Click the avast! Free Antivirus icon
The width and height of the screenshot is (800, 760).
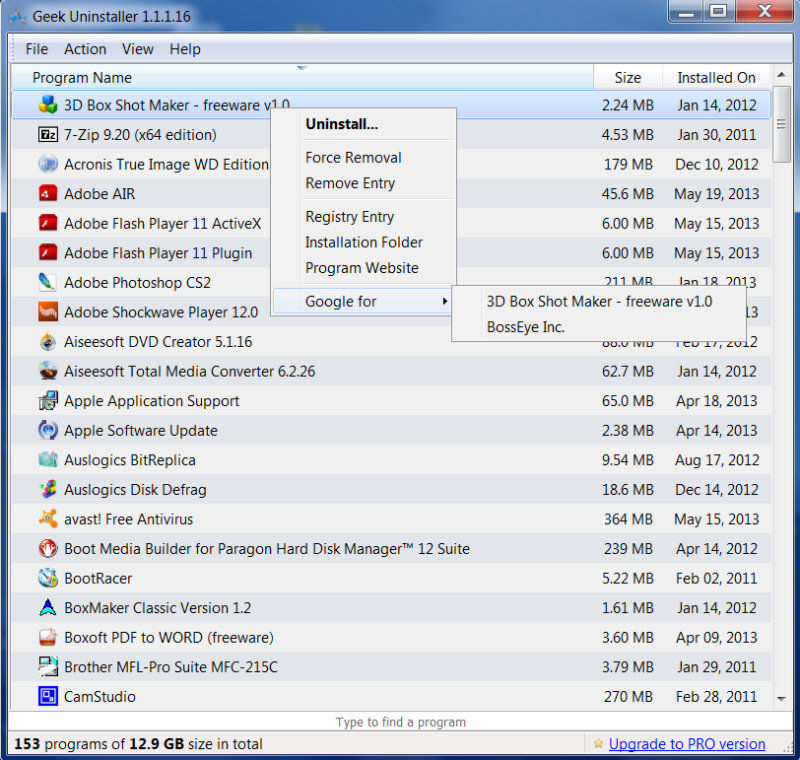point(48,519)
